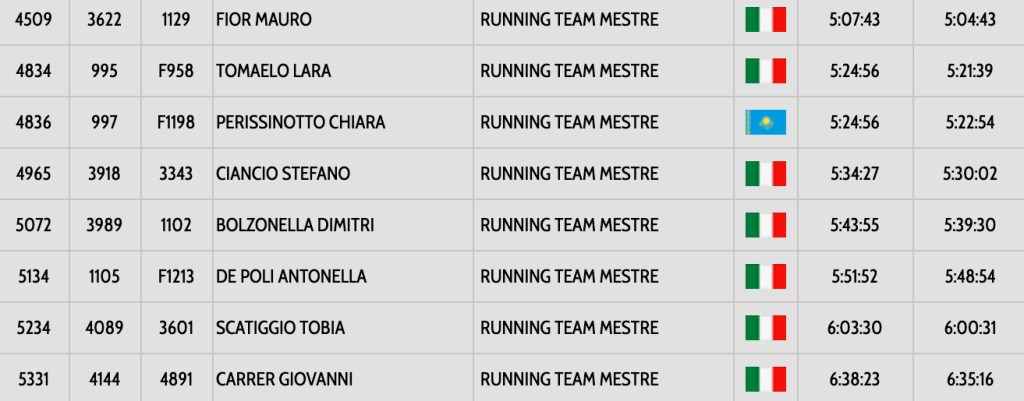Open DE POLI ANTONELLA entry
This screenshot has height=401, width=1024.
[x=291, y=277]
